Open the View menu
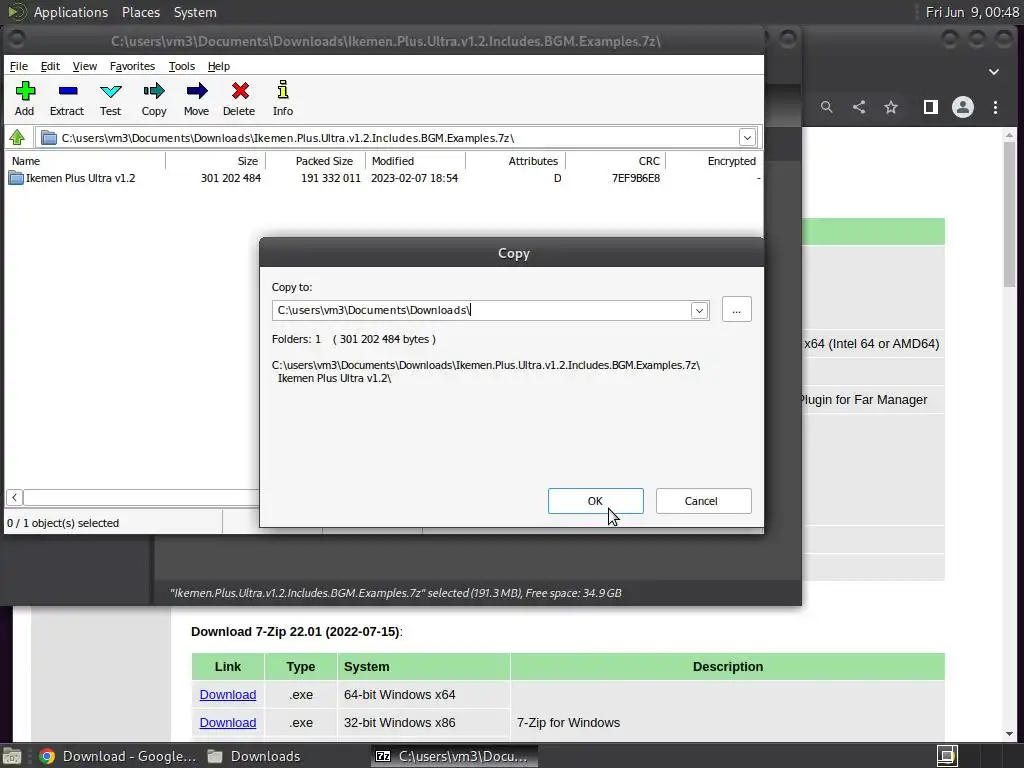The width and height of the screenshot is (1024, 768). tap(84, 66)
